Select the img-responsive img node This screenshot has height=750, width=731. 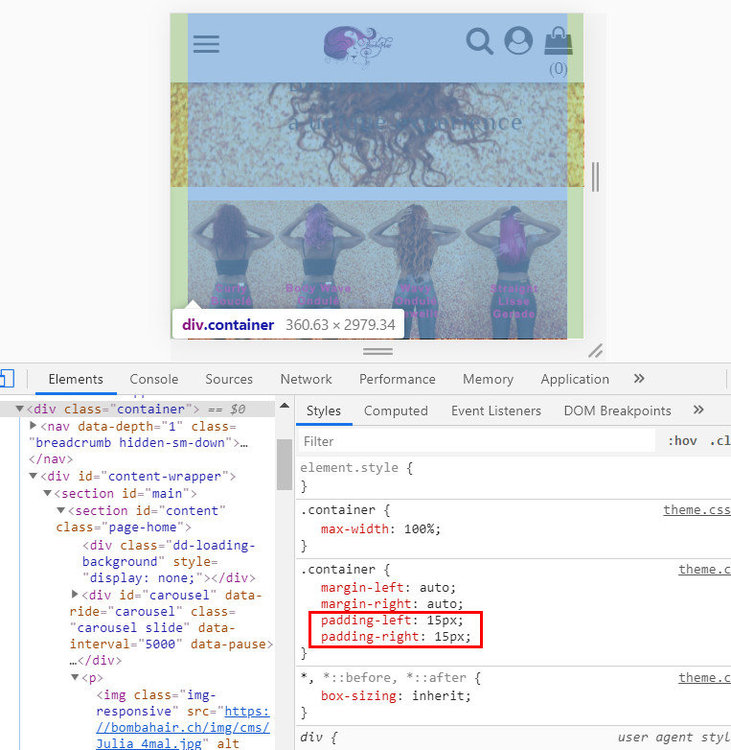(x=182, y=719)
